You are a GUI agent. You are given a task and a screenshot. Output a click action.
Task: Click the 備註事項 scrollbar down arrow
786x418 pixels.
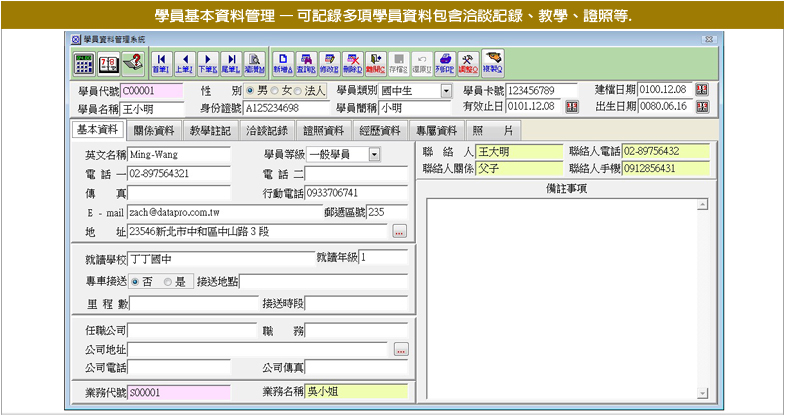pyautogui.click(x=702, y=392)
